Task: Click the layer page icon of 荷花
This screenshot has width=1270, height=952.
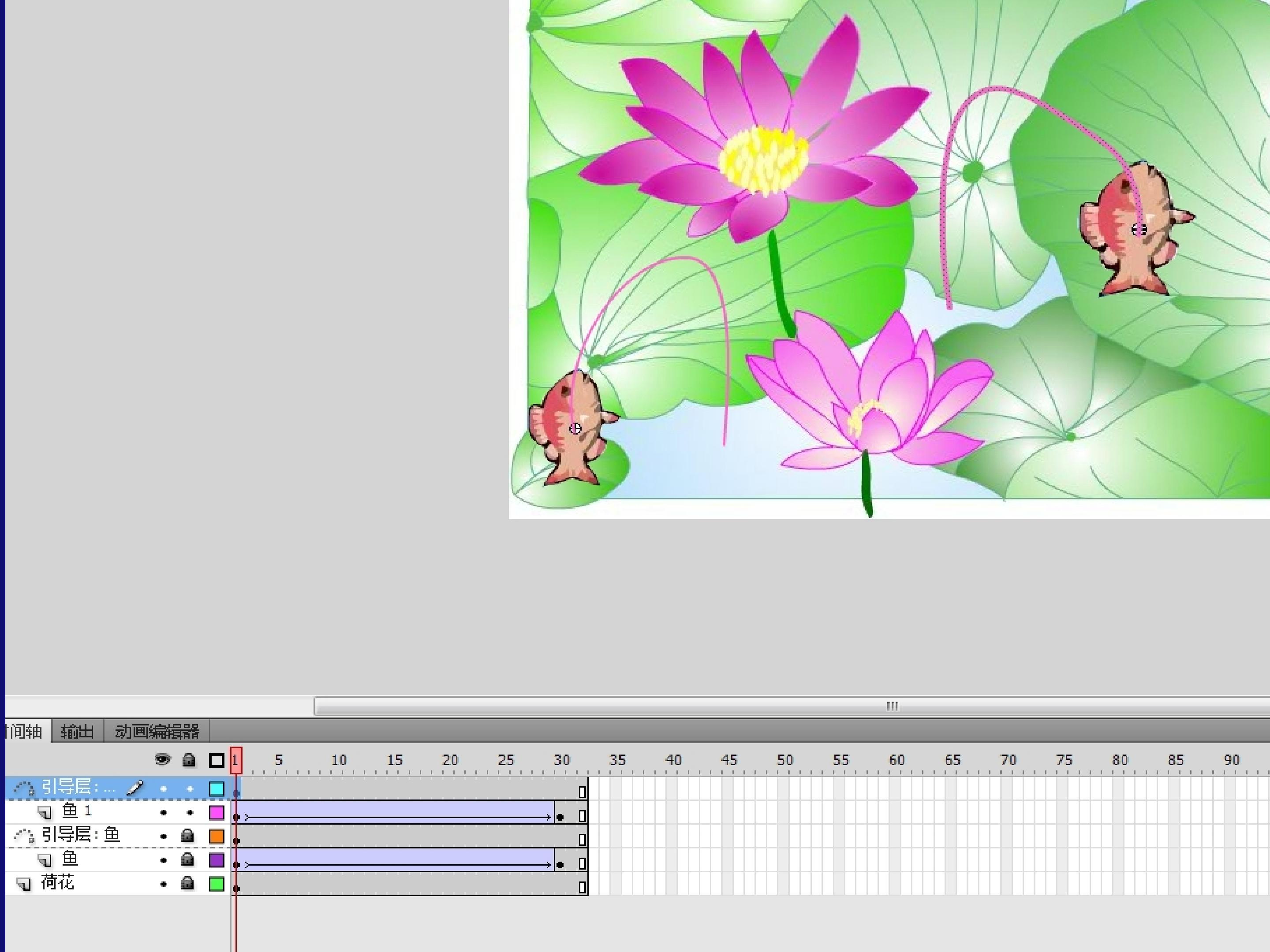Action: 24,884
